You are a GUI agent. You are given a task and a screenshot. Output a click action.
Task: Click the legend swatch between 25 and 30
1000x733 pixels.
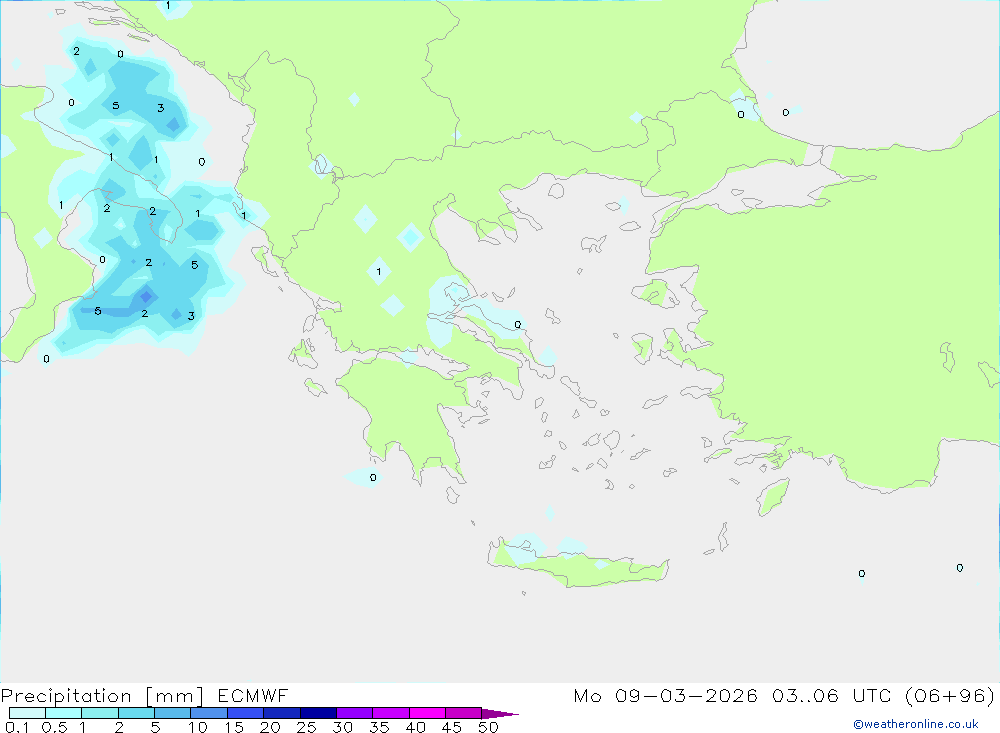point(318,713)
